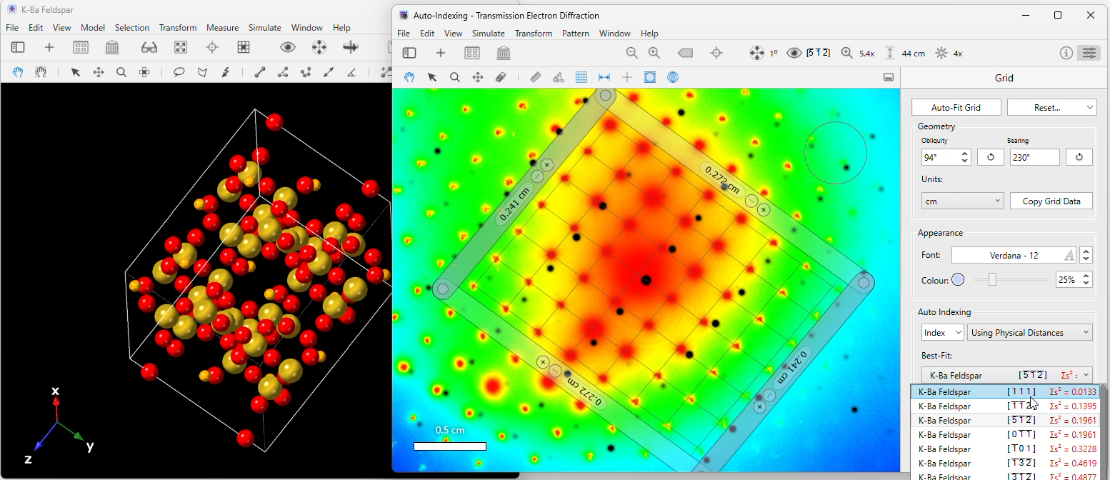The image size is (1110, 480).
Task: Click zoom in magnifier in diffraction toolbar
Action: click(x=654, y=53)
